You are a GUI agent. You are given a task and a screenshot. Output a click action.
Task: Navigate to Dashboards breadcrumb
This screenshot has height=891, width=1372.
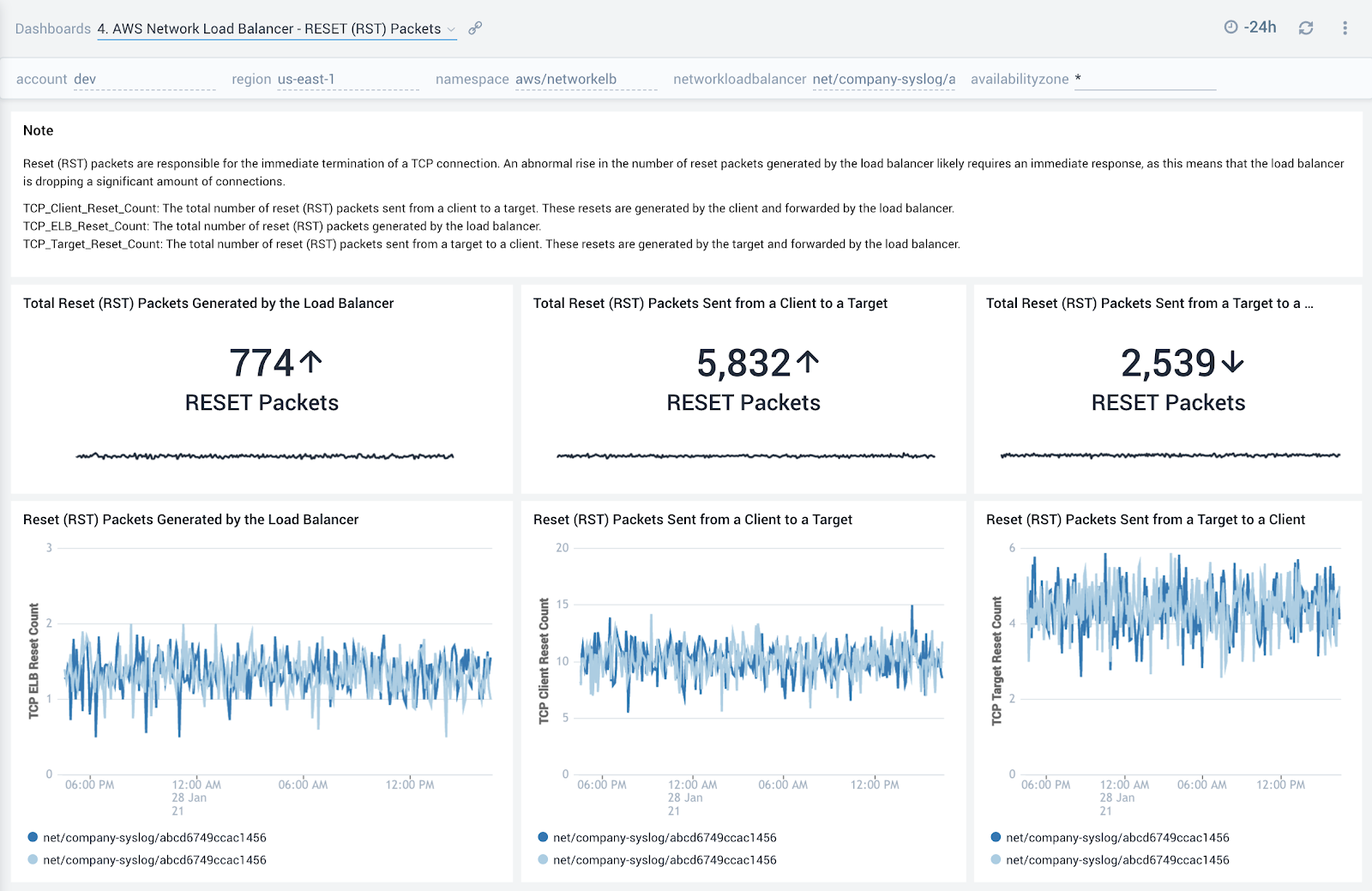tap(52, 28)
